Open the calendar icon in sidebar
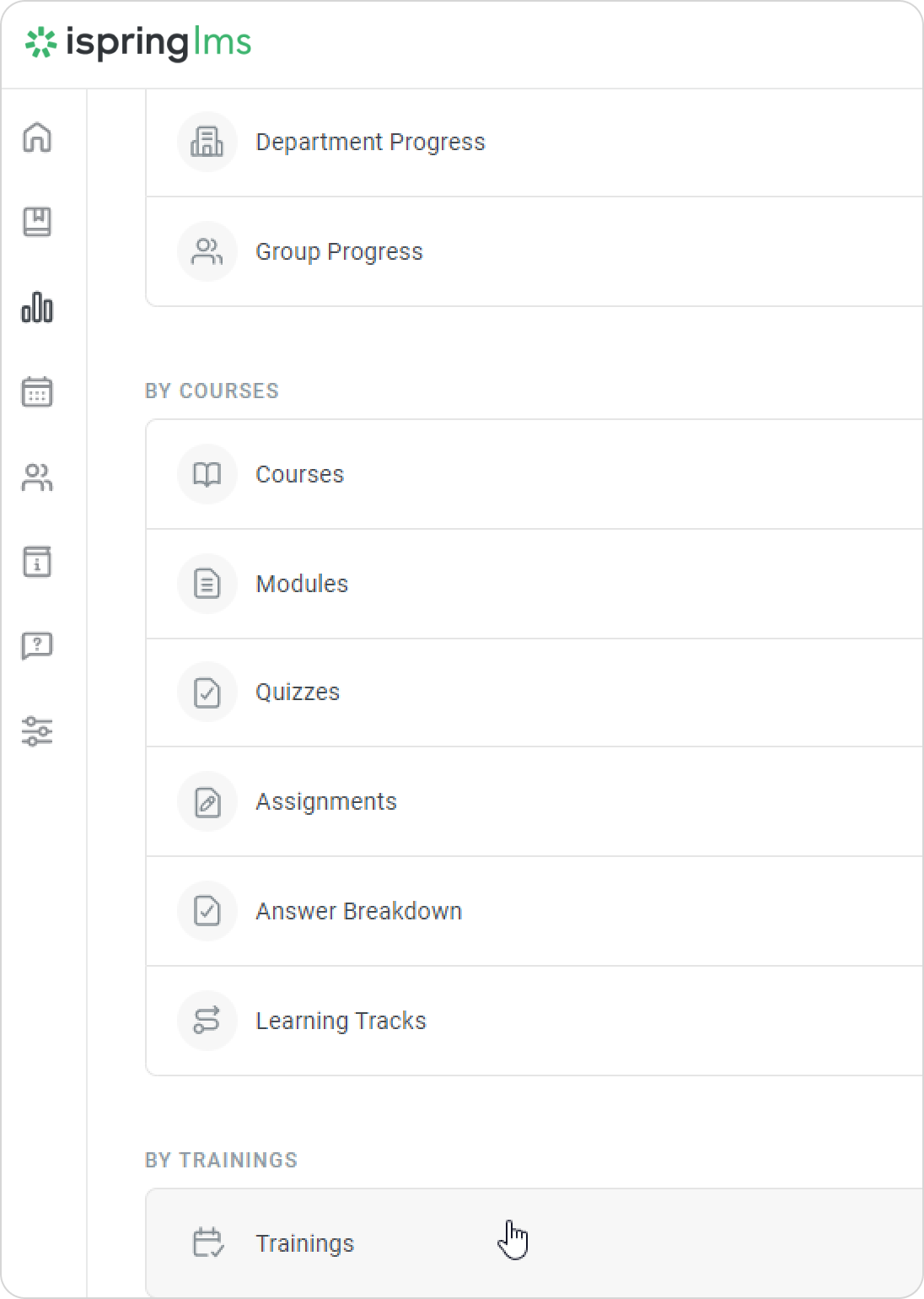 37,392
